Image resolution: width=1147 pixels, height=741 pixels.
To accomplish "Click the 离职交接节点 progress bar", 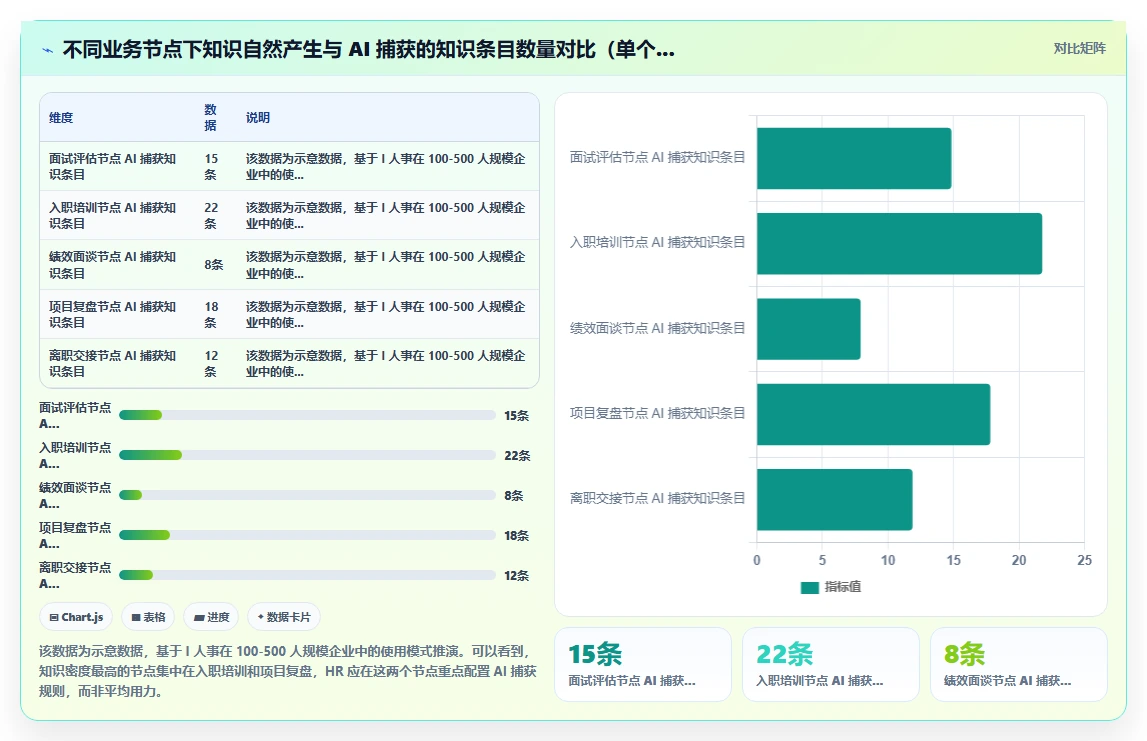I will (307, 575).
